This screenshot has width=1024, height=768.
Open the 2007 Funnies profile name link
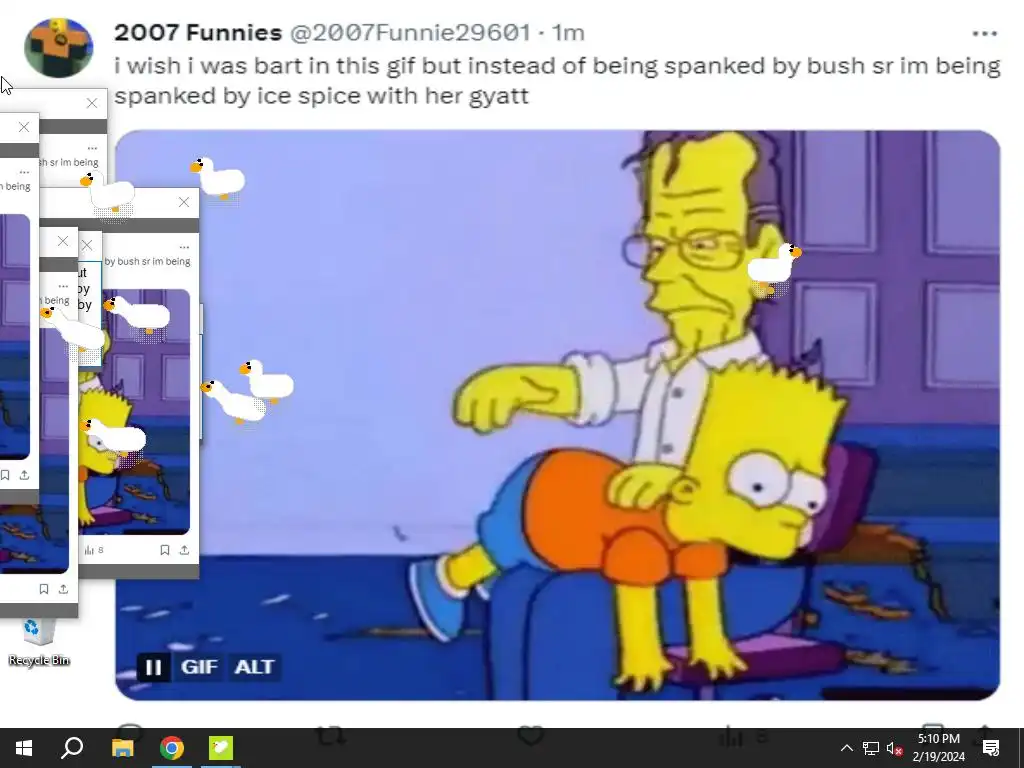[198, 32]
